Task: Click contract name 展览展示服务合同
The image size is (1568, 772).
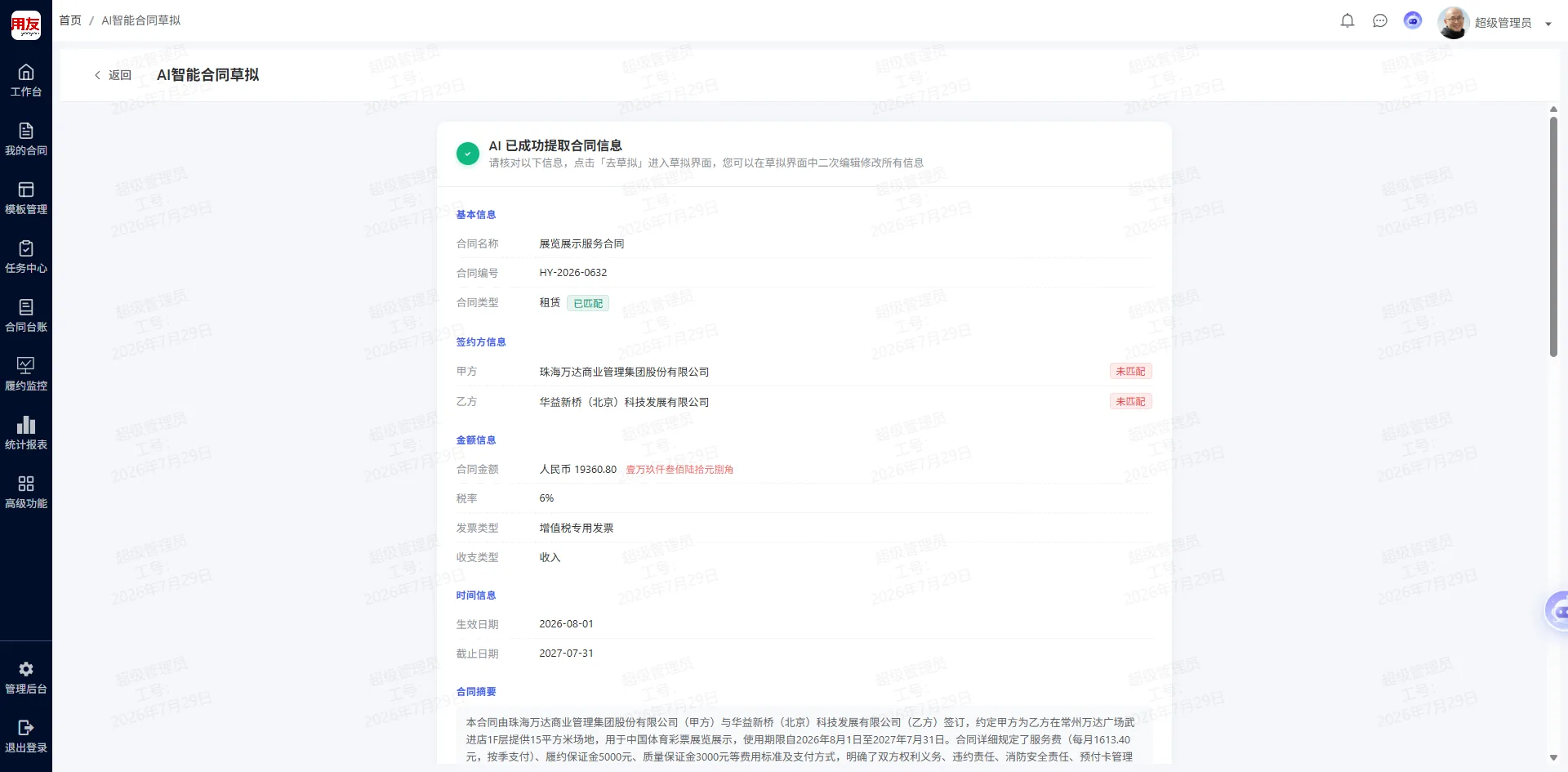Action: click(x=581, y=244)
